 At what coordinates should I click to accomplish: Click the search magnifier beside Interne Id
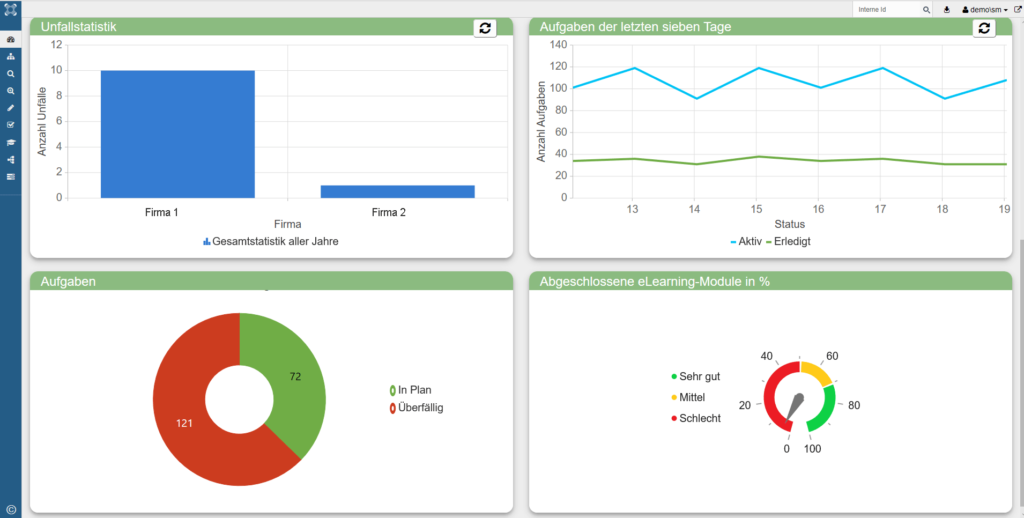(x=926, y=10)
